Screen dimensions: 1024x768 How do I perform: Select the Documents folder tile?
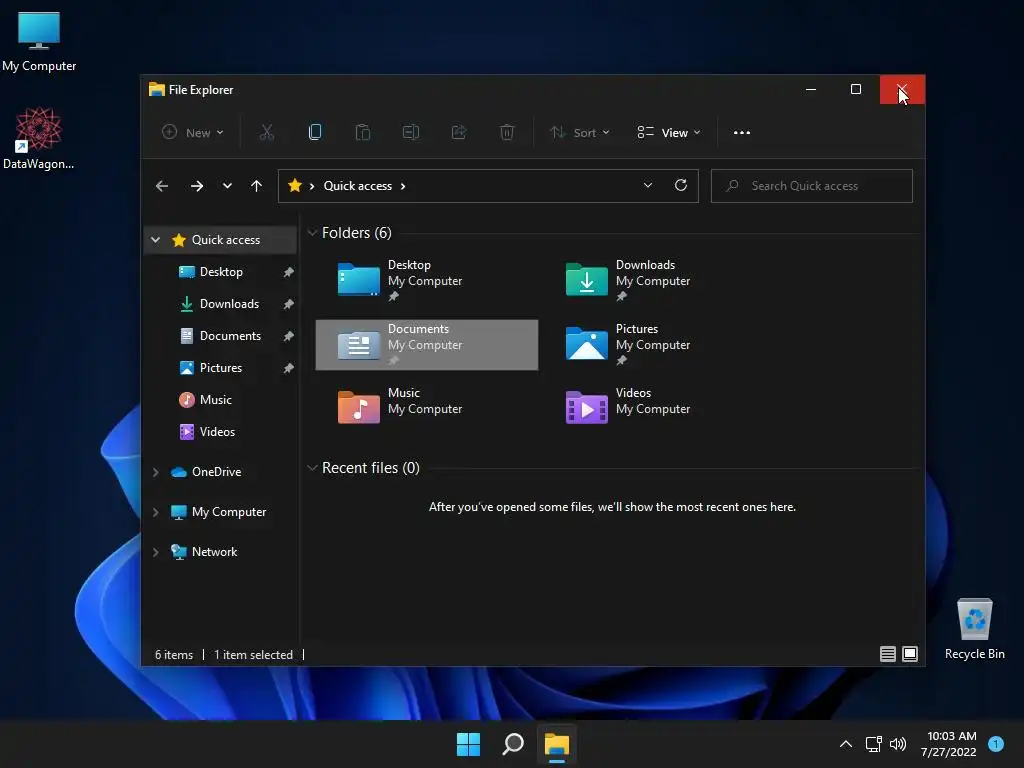[426, 345]
